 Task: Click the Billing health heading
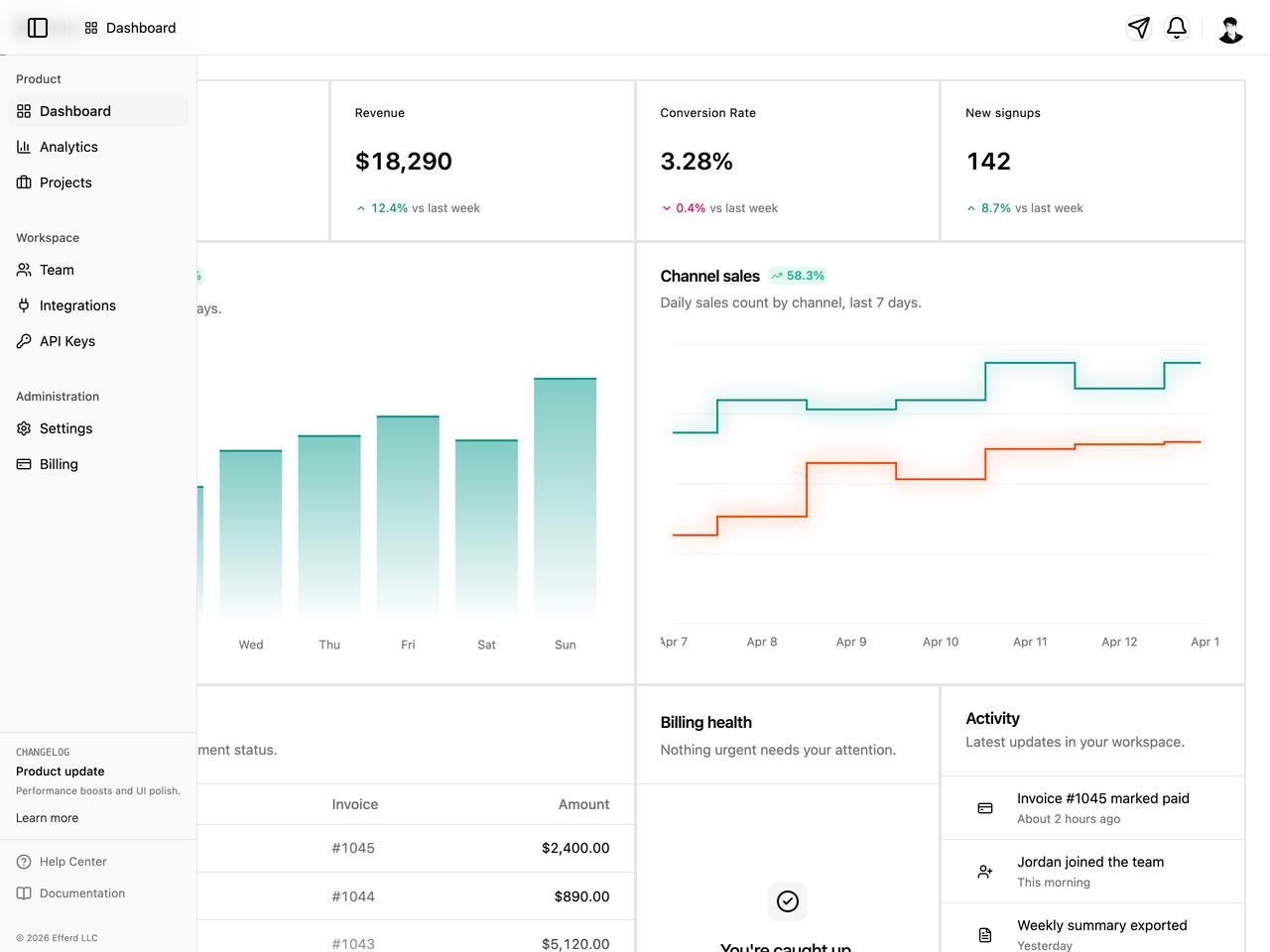706,722
